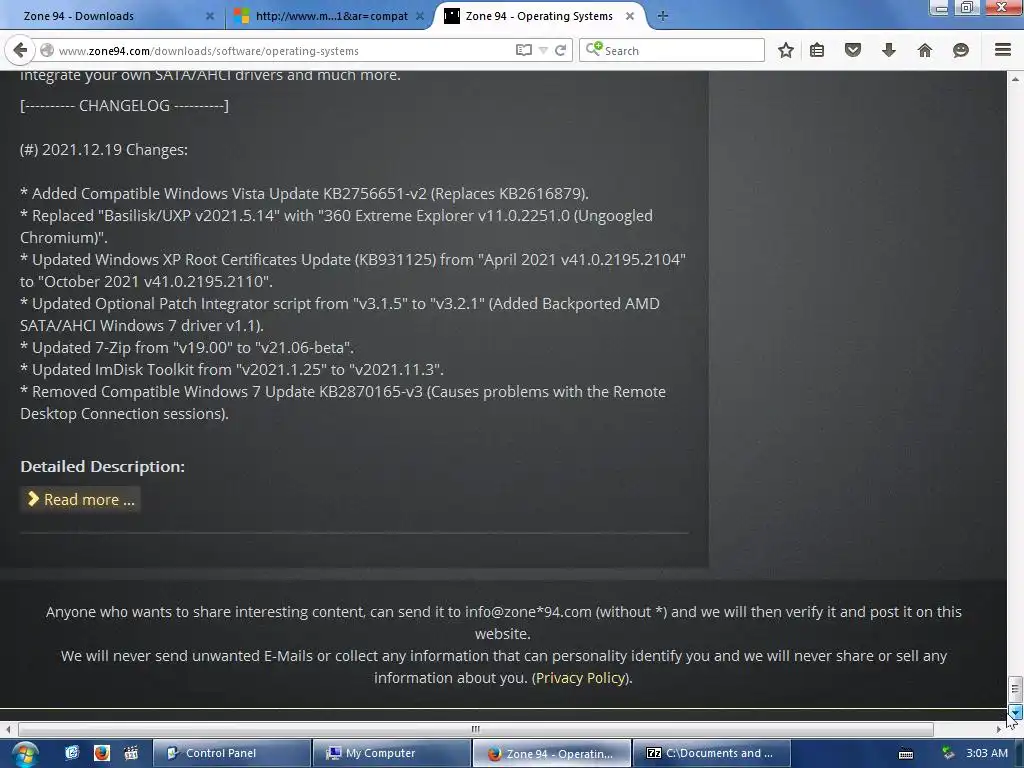Open the Windows Start orb
1024x768 pixels.
[24, 754]
